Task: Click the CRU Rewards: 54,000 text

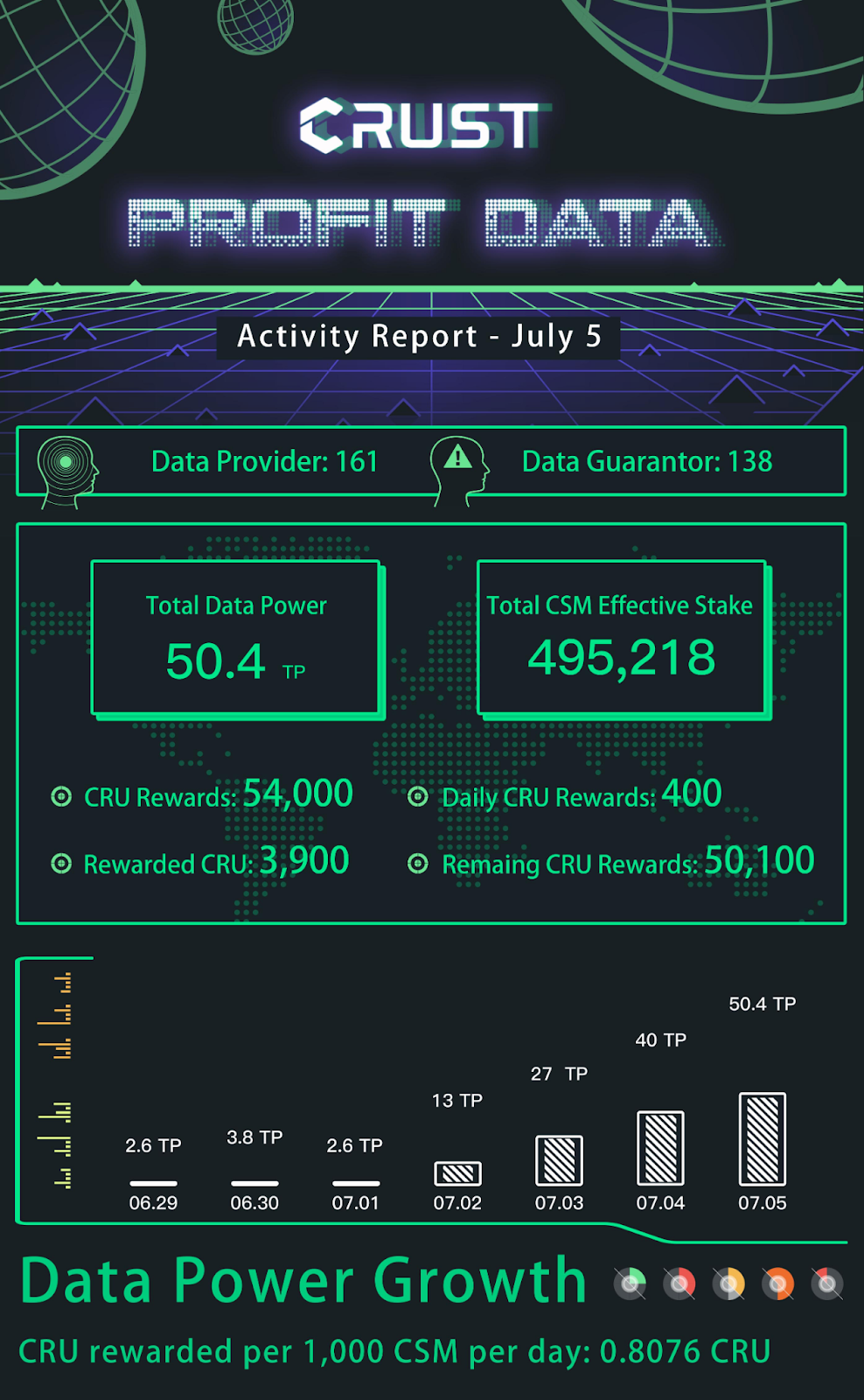Action: [x=218, y=794]
